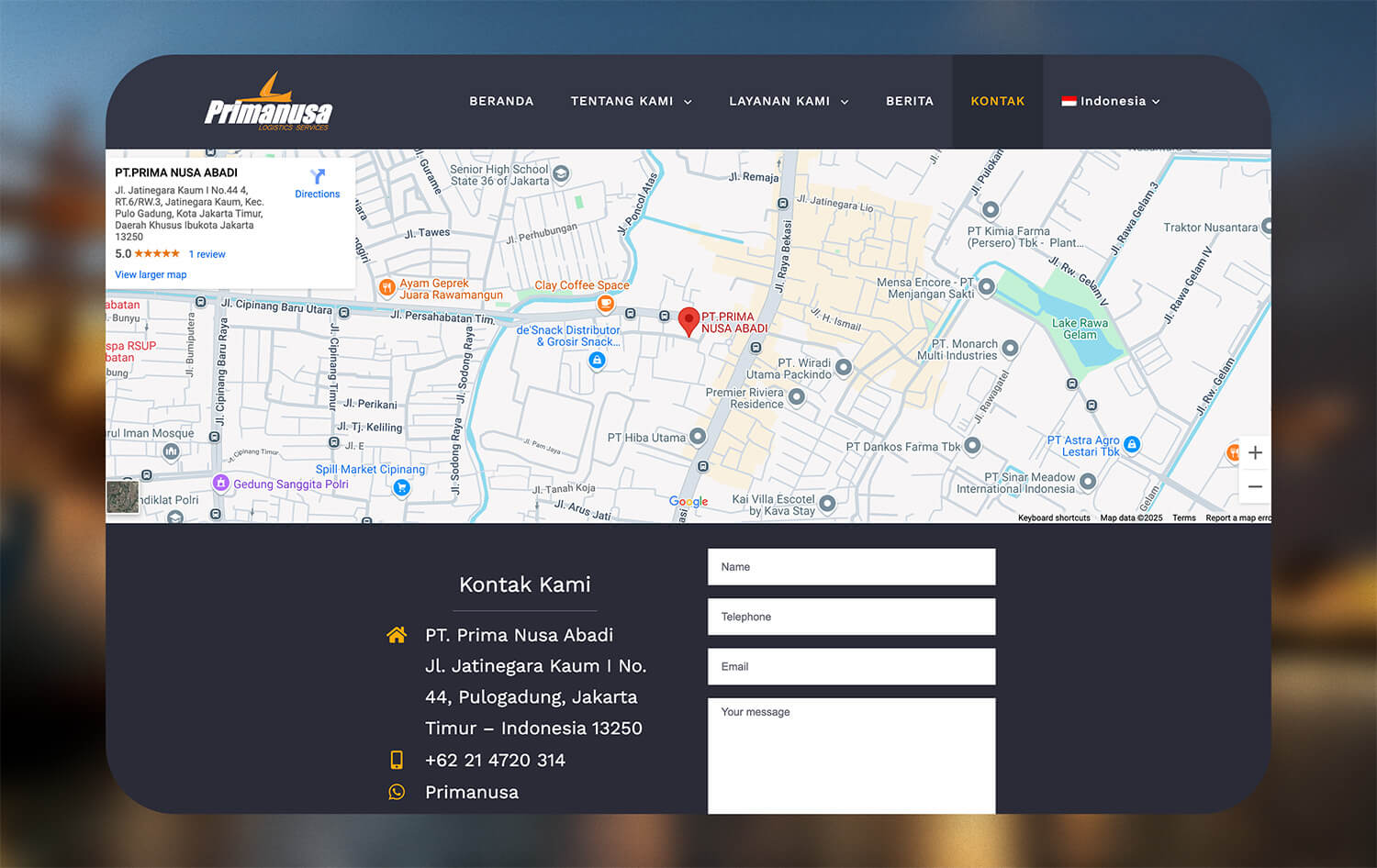
Task: Open map Keyboard shortcuts
Action: [x=1054, y=517]
